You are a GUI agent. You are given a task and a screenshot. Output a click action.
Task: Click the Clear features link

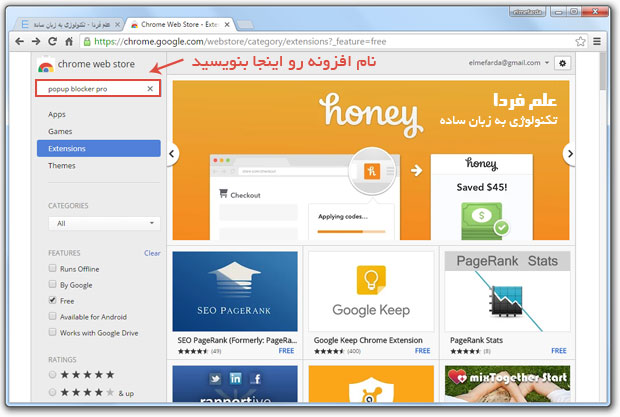pyautogui.click(x=152, y=253)
